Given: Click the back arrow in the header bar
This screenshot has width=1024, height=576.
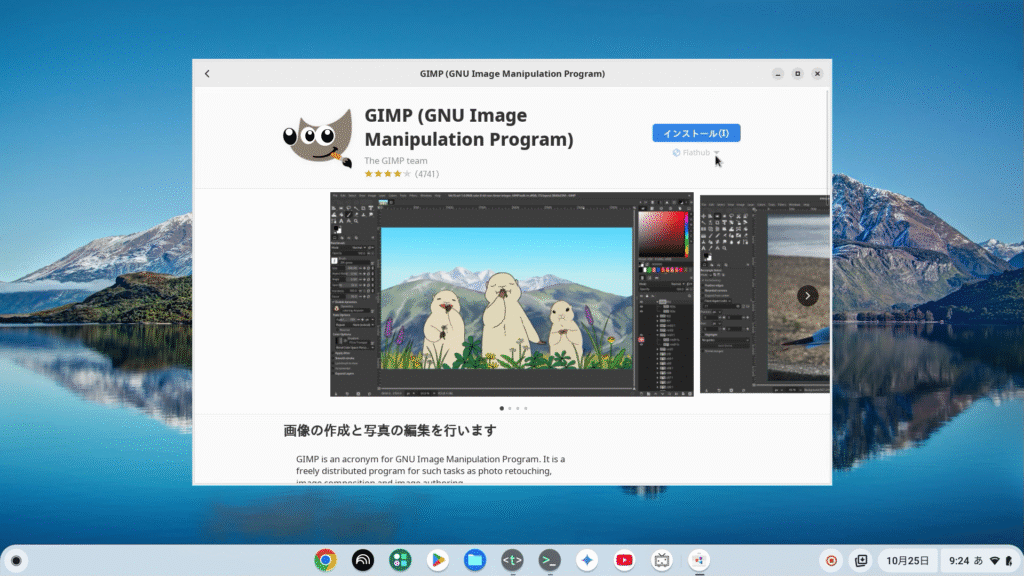Looking at the screenshot, I should coord(207,74).
